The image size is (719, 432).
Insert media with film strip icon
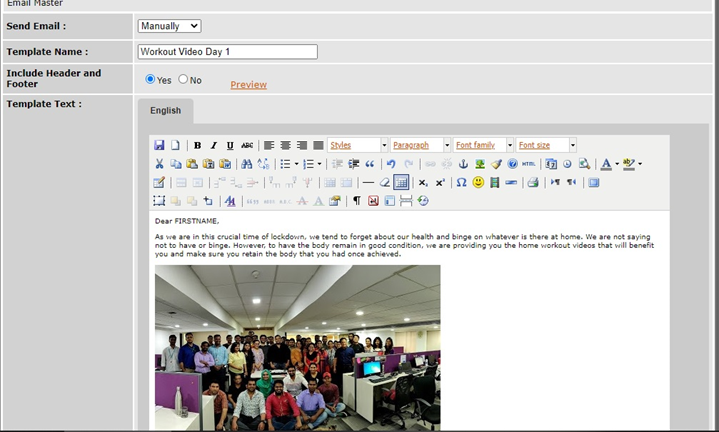tap(494, 183)
